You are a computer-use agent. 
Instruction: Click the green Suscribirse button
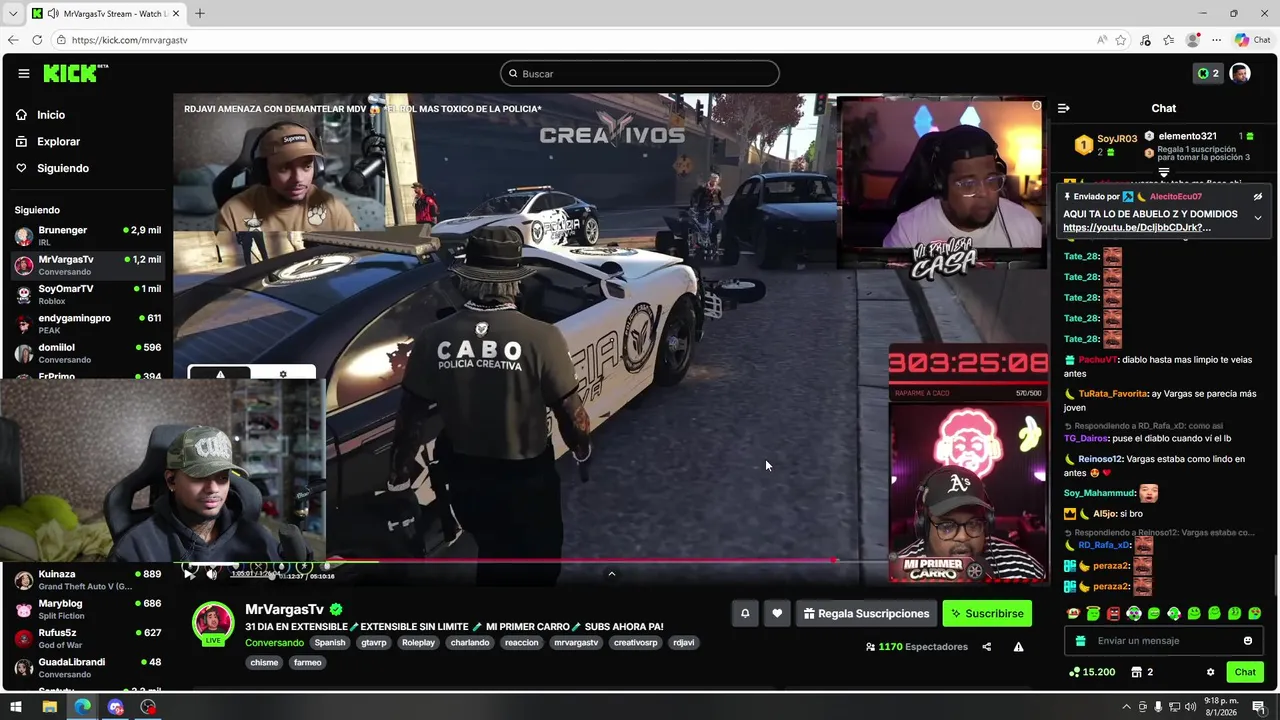pyautogui.click(x=987, y=614)
